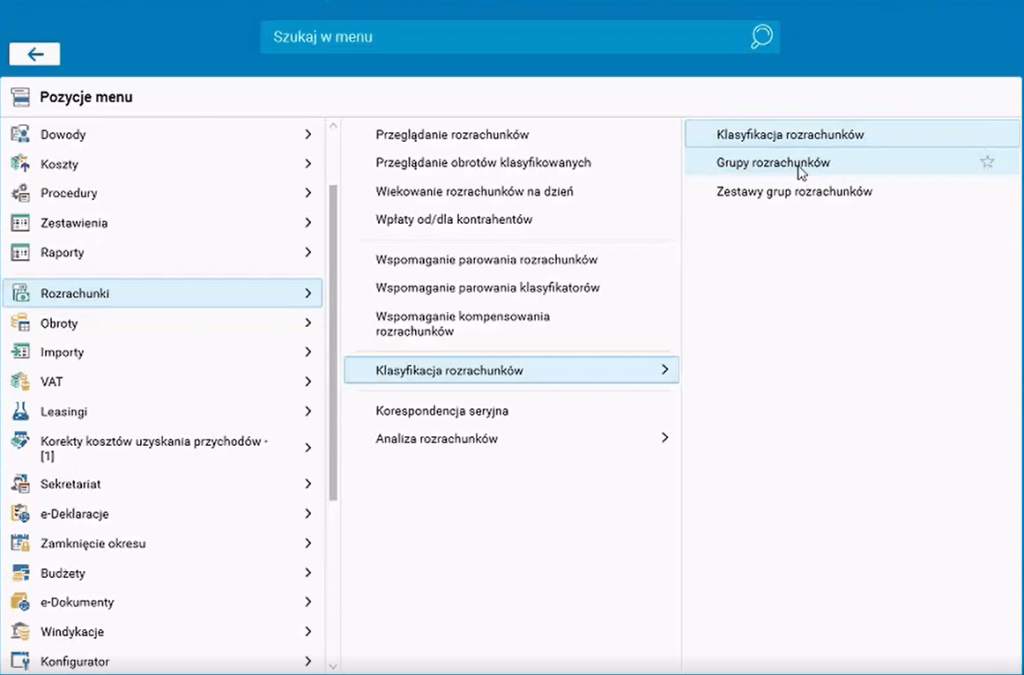
Task: Click the Pozycje menu header icon
Action: (20, 97)
